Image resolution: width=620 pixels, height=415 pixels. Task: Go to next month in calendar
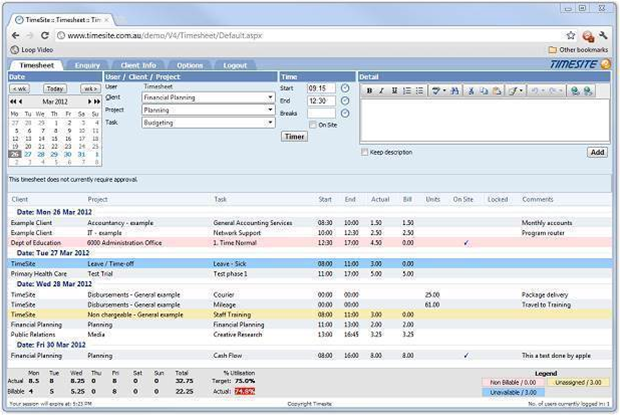[89, 102]
